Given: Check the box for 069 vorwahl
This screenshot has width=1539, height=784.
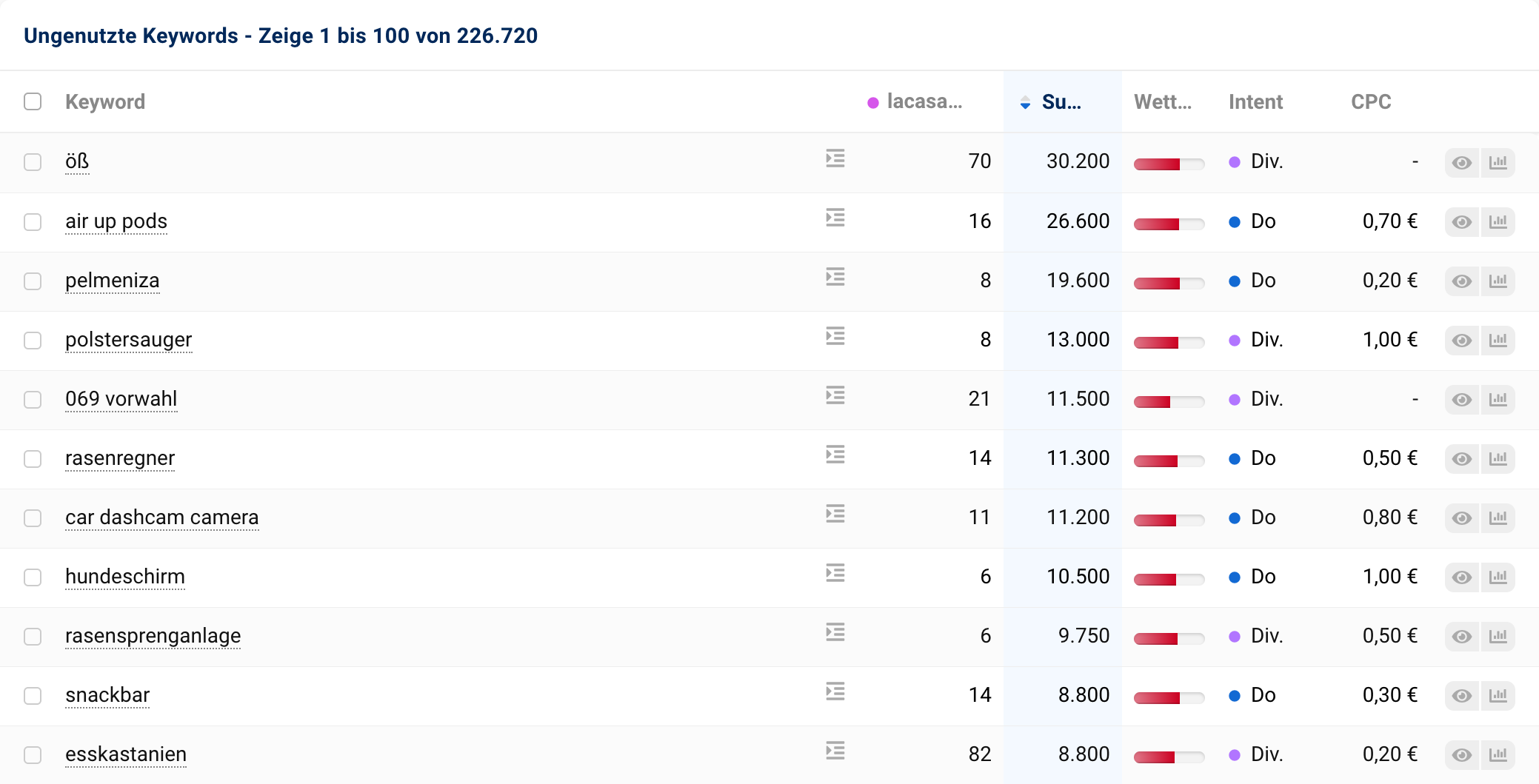Looking at the screenshot, I should (33, 400).
